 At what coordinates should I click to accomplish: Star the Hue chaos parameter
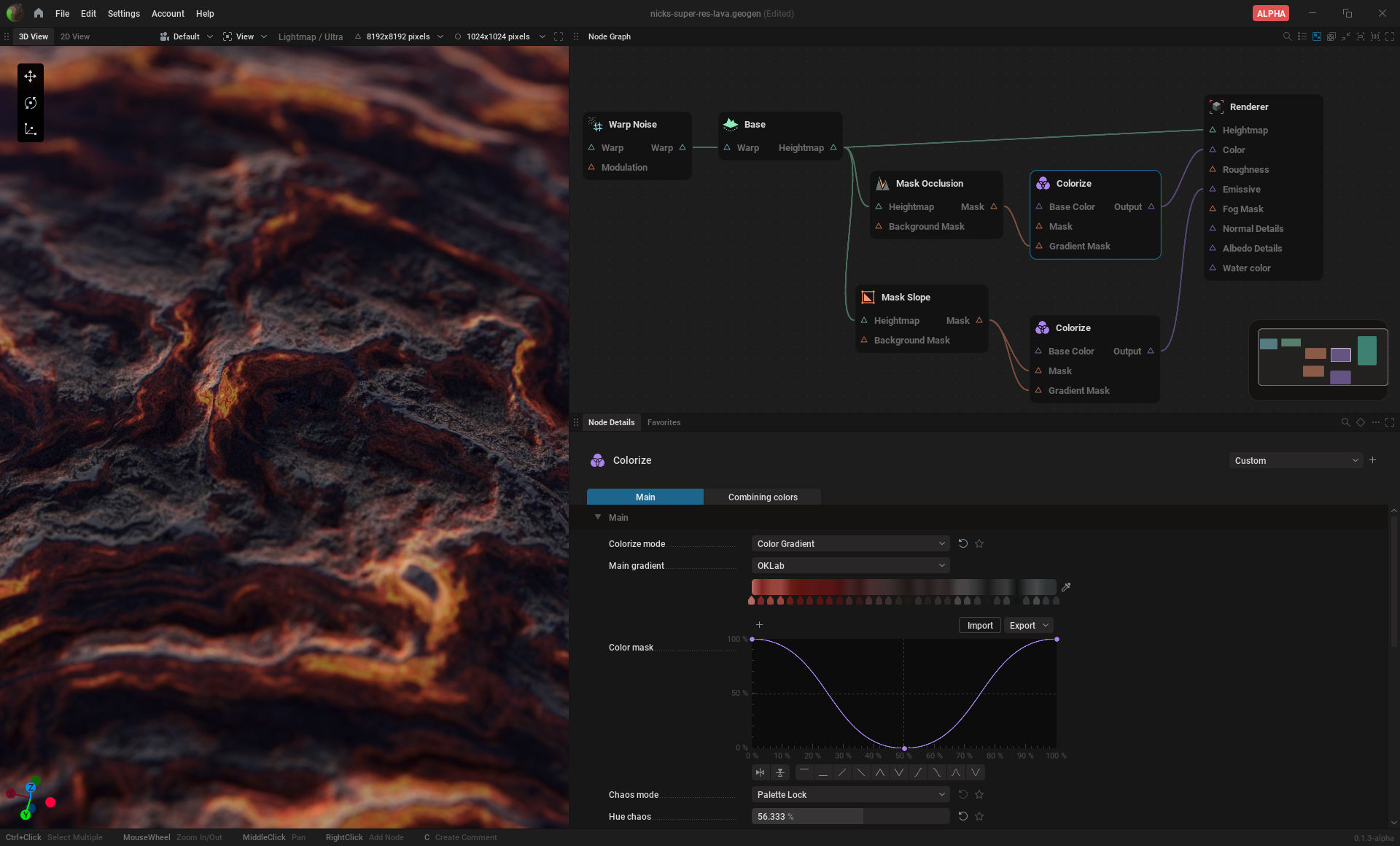979,816
